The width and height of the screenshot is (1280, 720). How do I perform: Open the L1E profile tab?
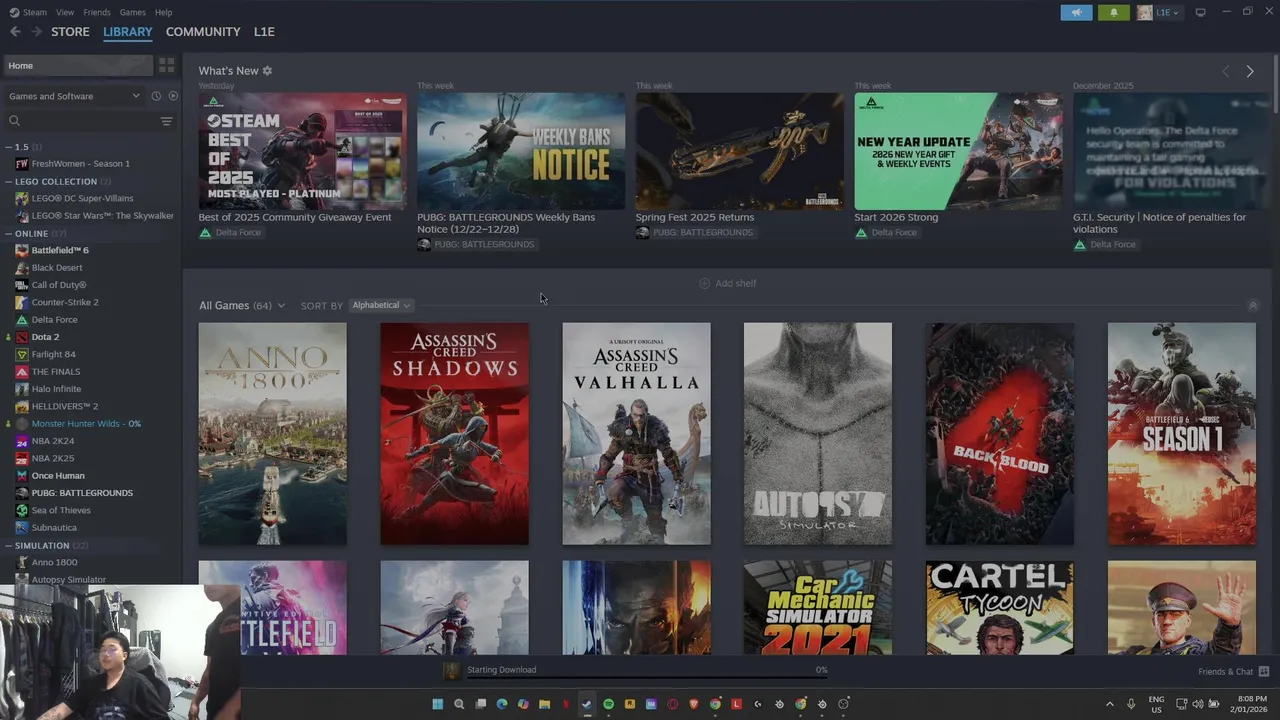pos(264,32)
